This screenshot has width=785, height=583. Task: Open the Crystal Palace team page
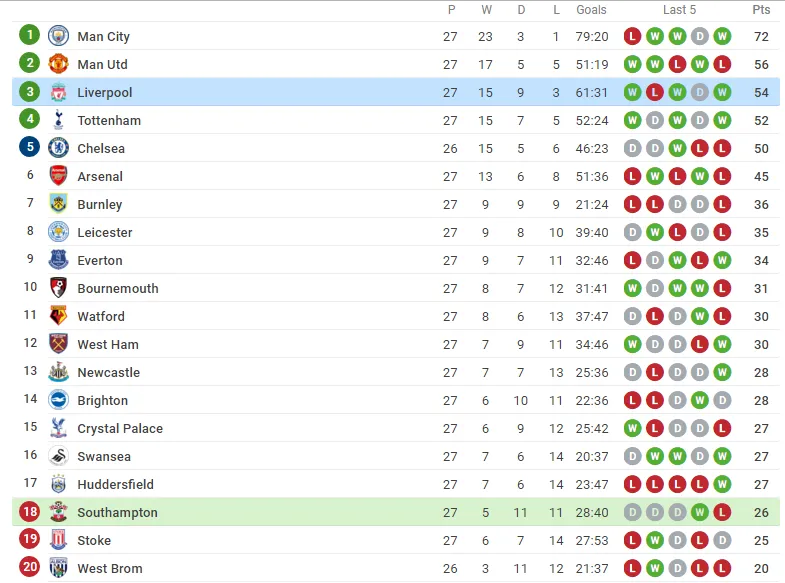tap(120, 429)
